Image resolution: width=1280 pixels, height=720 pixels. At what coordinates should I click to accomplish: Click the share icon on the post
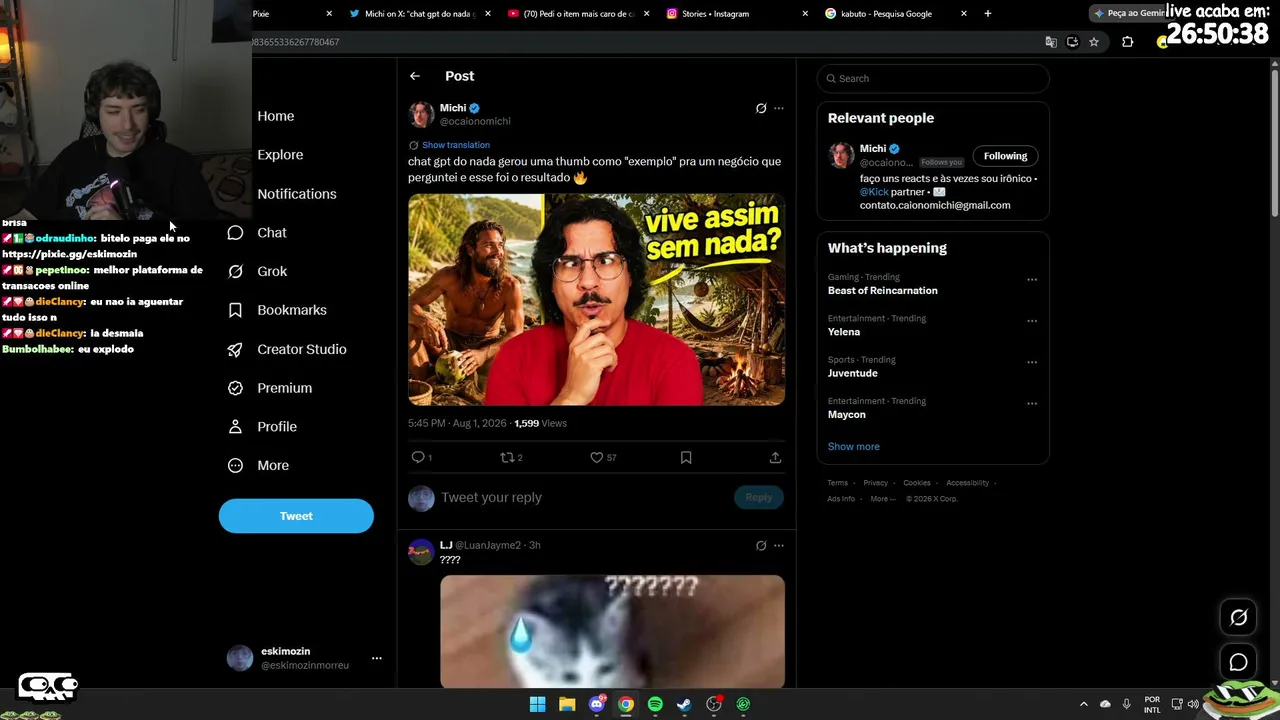pos(775,457)
